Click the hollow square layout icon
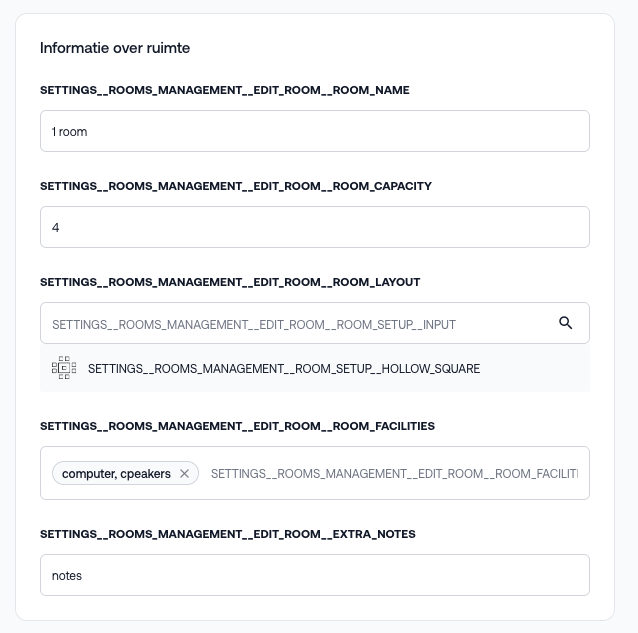Viewport: 638px width, 633px height. click(64, 368)
